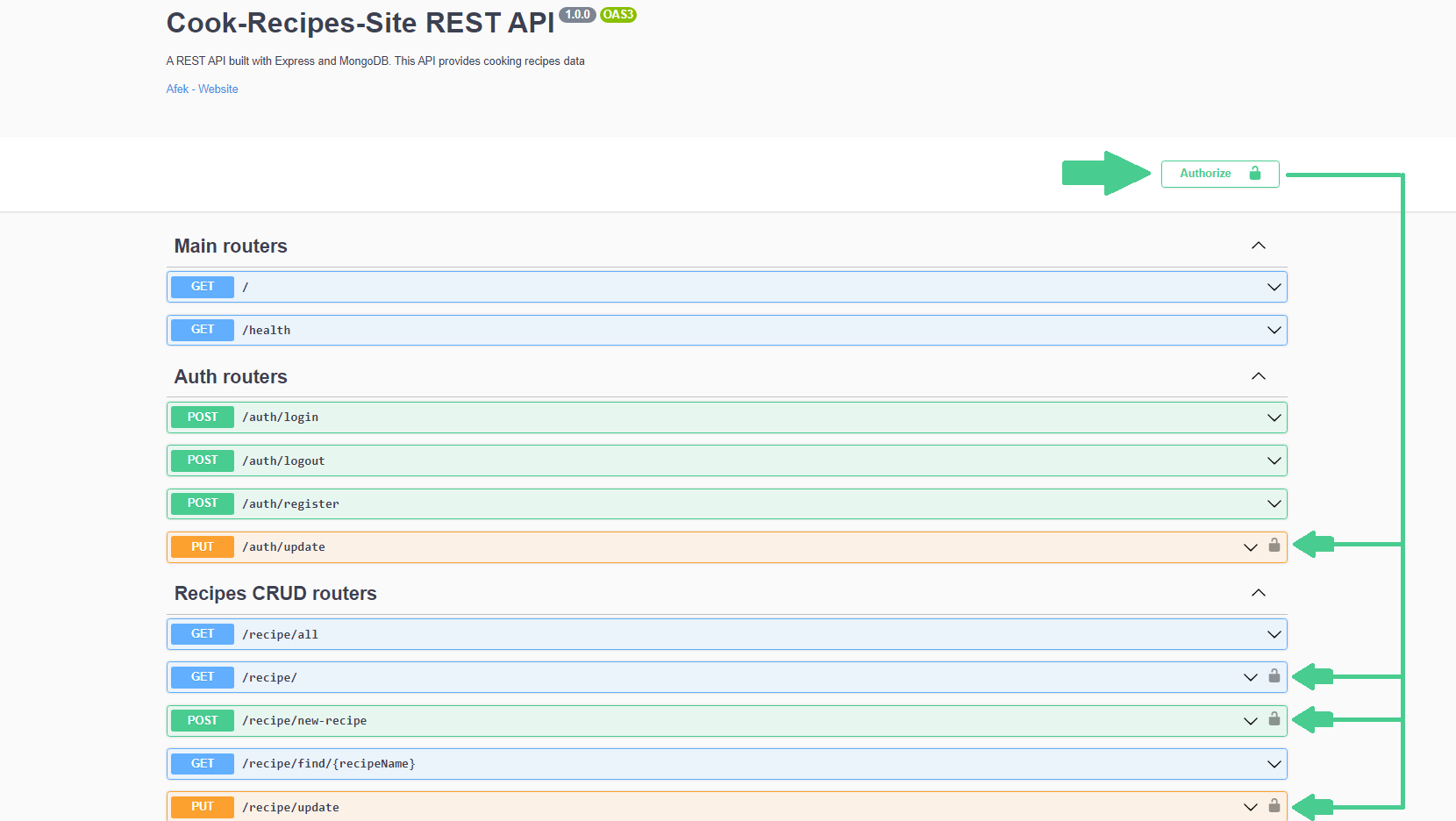Click the POST badge of /auth/login
The image size is (1456, 821).
click(203, 418)
